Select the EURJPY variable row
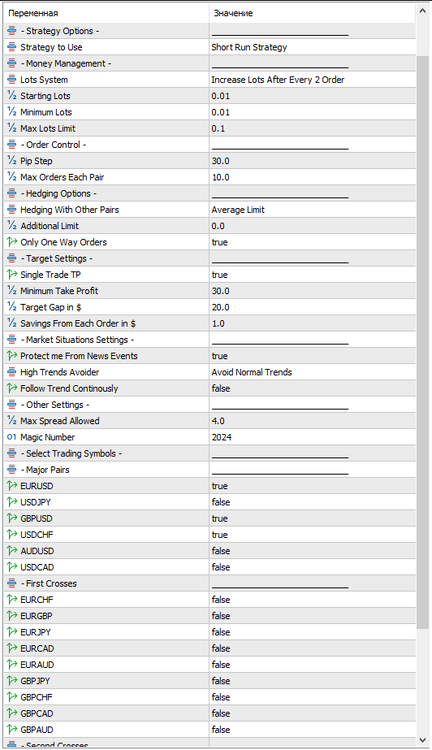Image resolution: width=432 pixels, height=750 pixels. pyautogui.click(x=210, y=633)
